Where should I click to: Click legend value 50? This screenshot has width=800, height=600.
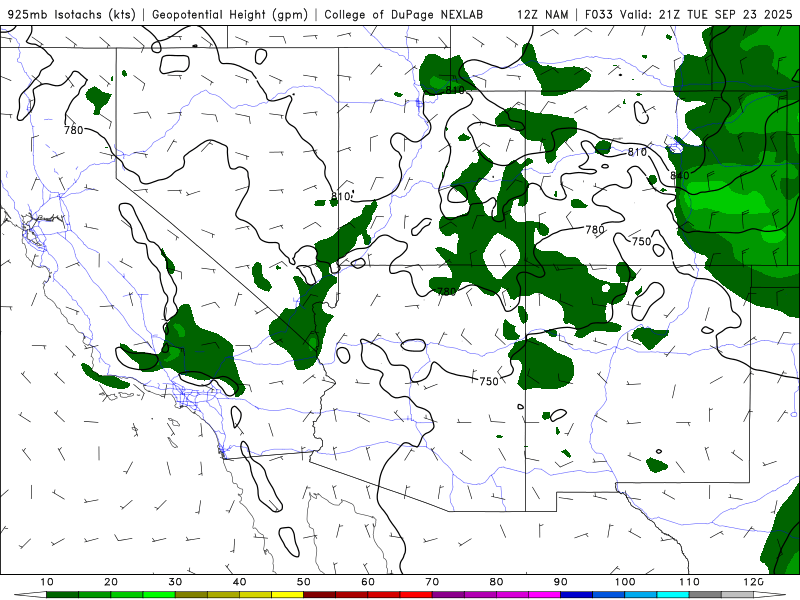coord(304,582)
